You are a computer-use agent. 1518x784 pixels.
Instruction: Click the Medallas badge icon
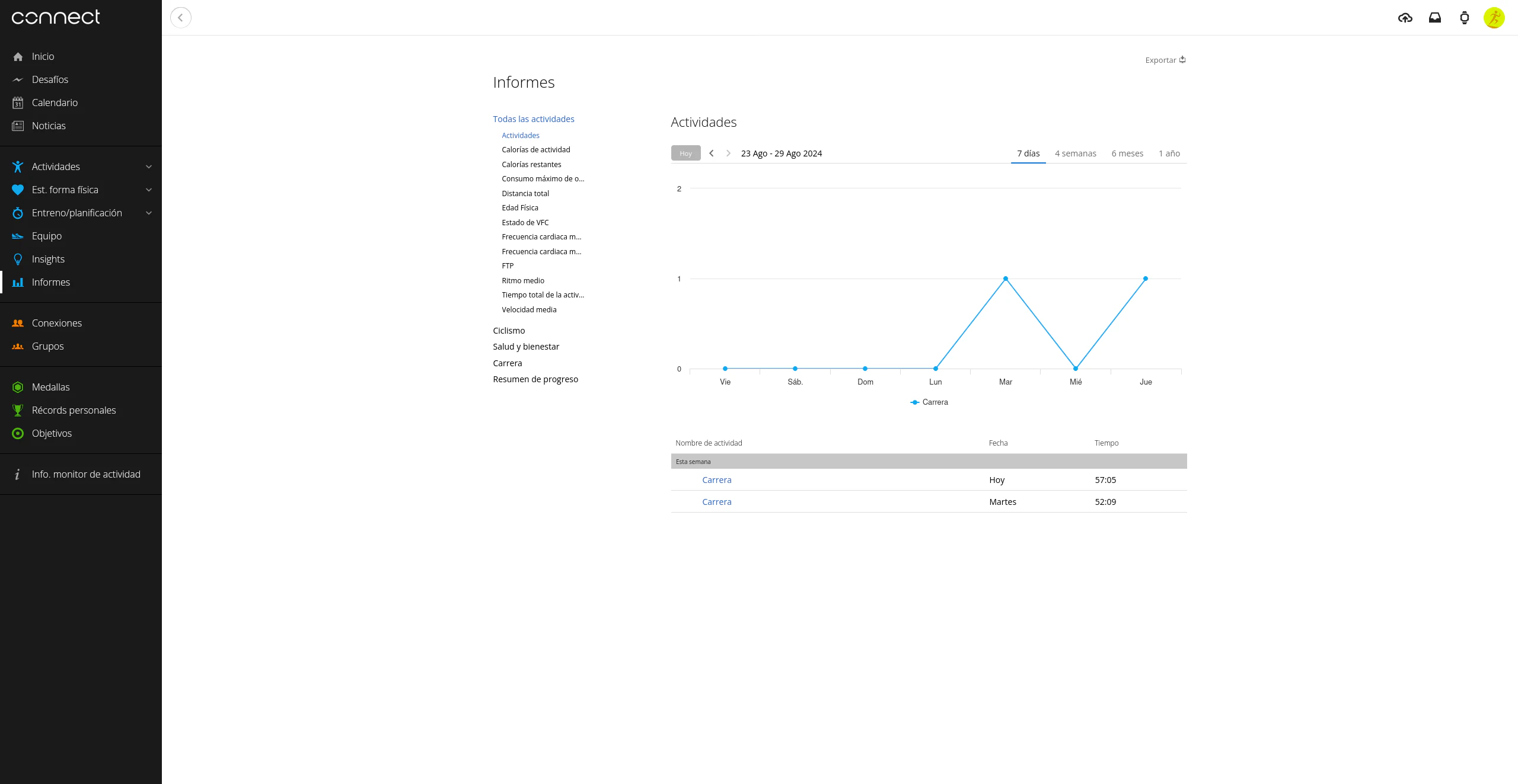[x=18, y=387]
